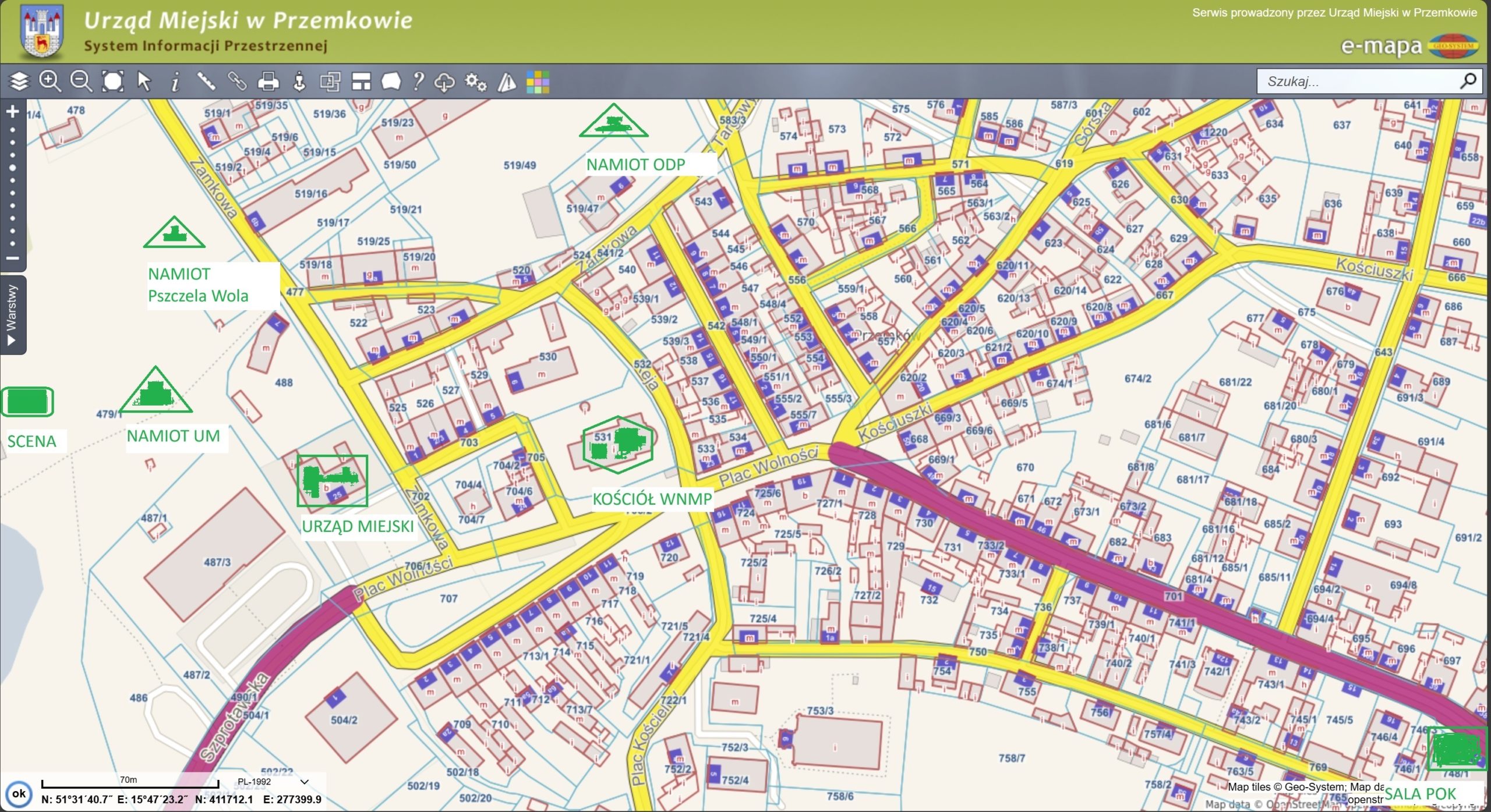
Task: Open settings gears icon
Action: point(475,82)
